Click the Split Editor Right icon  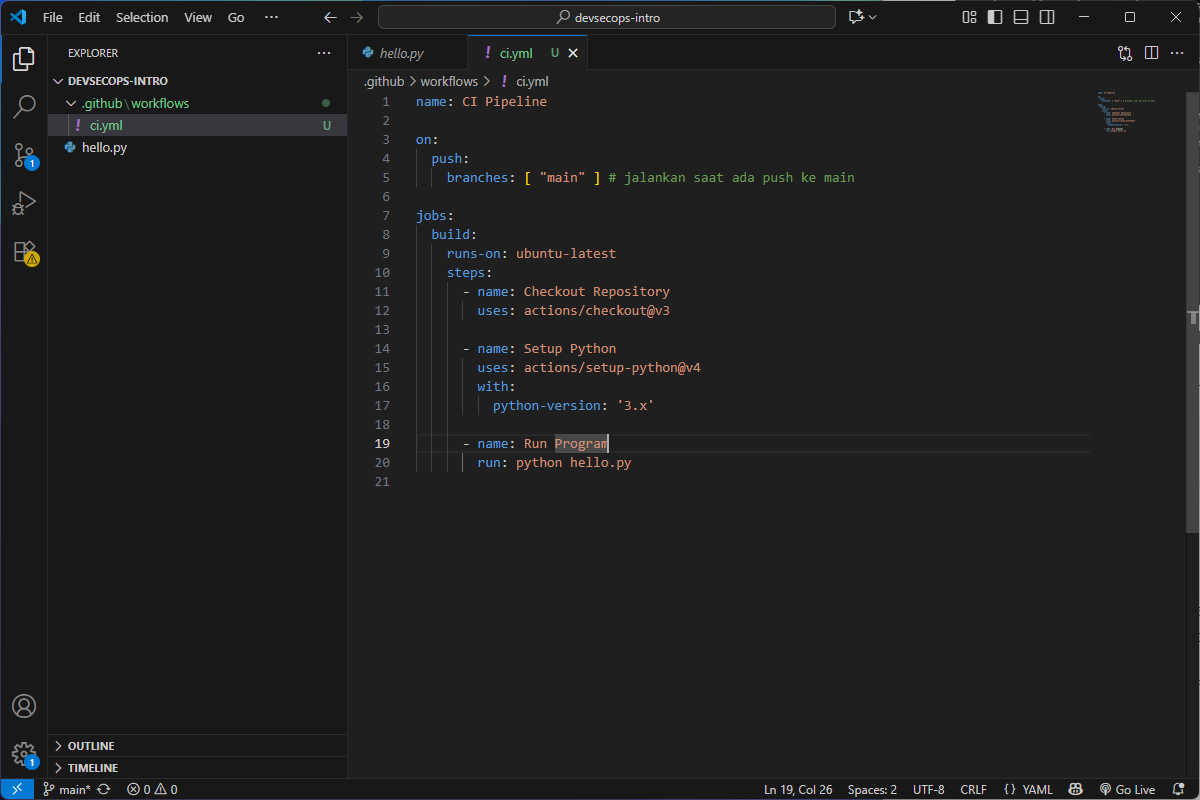point(1151,53)
